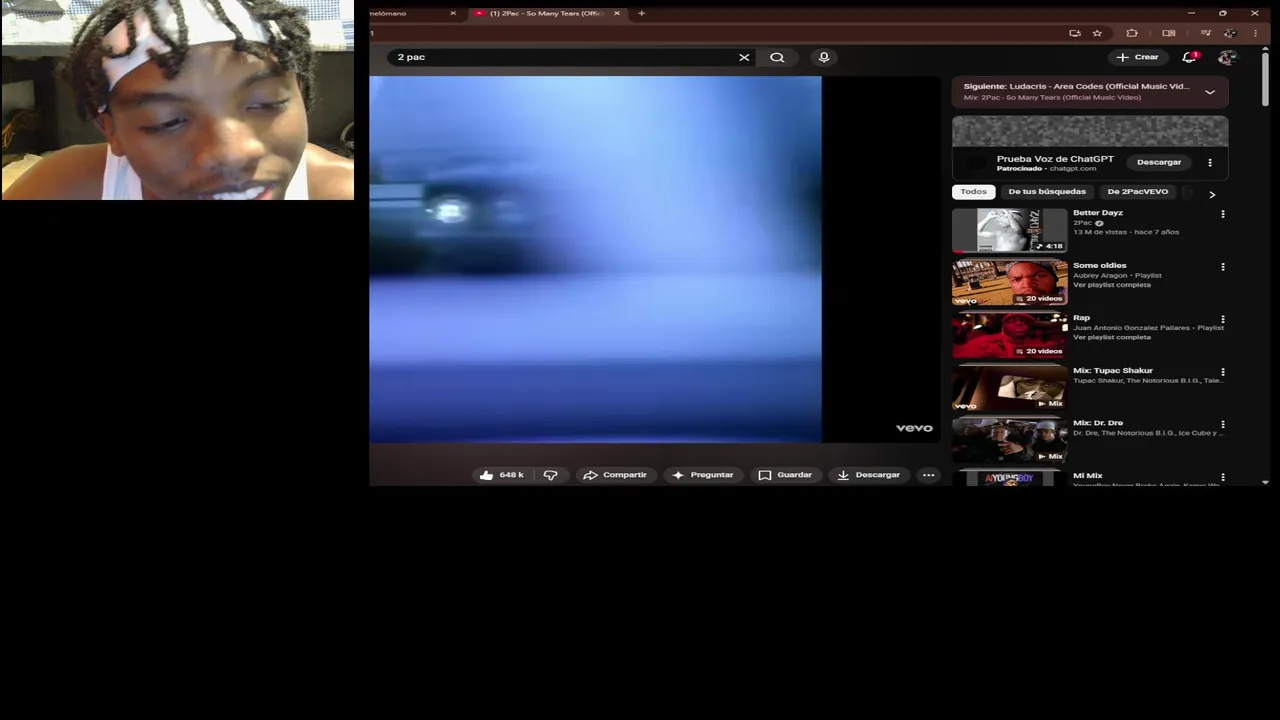
Task: Click the Mix: Dr. Dre title
Action: tap(1098, 423)
